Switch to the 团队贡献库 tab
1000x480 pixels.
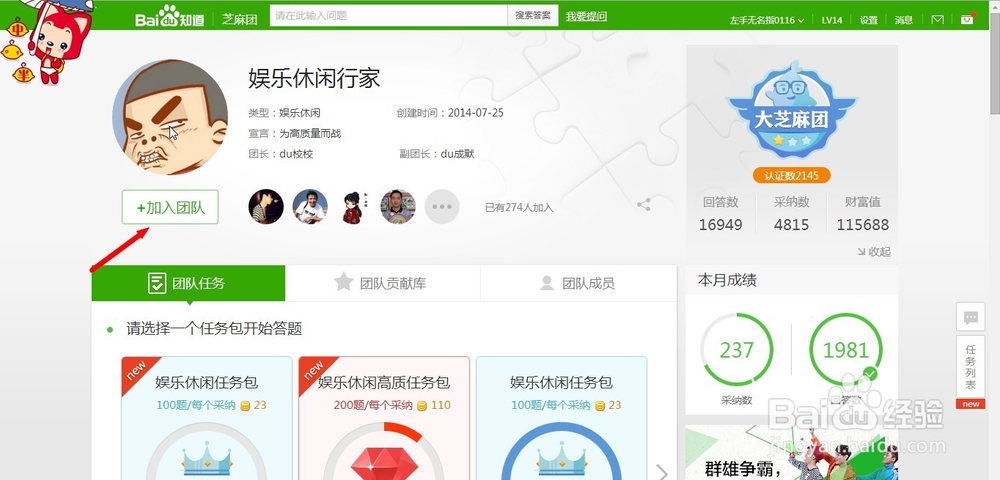click(x=383, y=283)
